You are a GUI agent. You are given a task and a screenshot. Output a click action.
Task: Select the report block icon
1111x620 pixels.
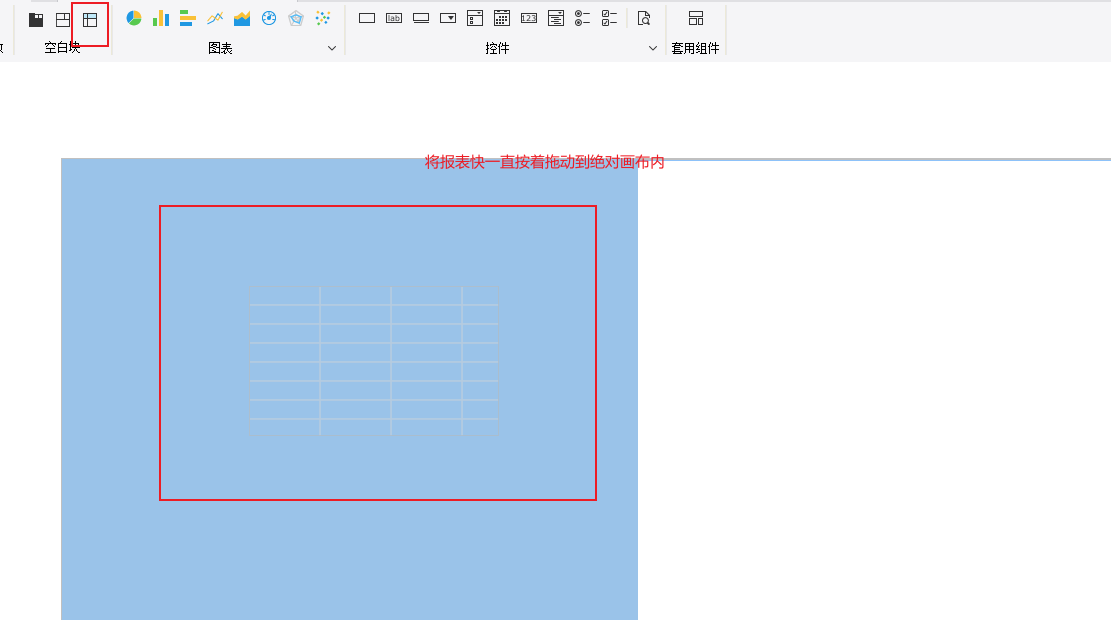coord(90,19)
